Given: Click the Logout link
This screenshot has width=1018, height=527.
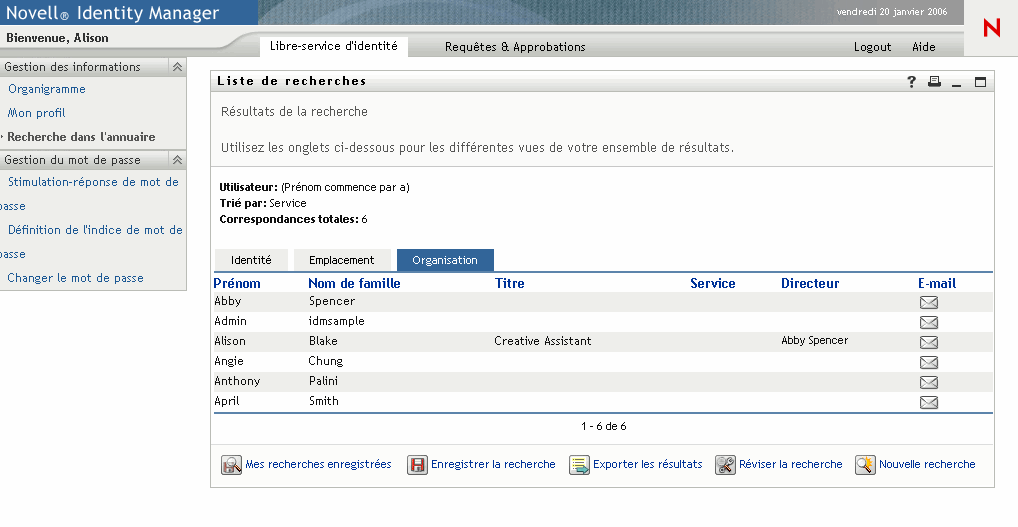Looking at the screenshot, I should coord(872,47).
